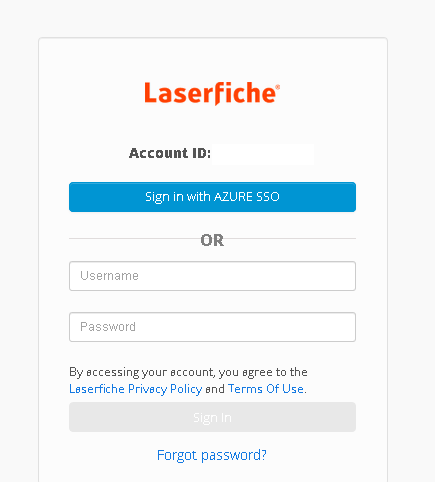Viewport: 437px width, 482px height.
Task: Open the Terms Of Use link
Action: click(266, 389)
